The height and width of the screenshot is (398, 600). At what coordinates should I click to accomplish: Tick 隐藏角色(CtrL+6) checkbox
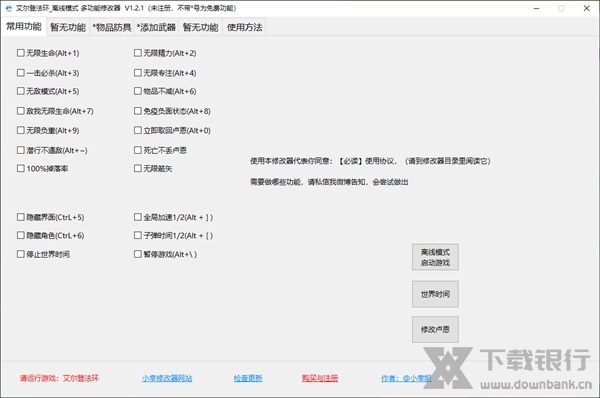point(51,235)
